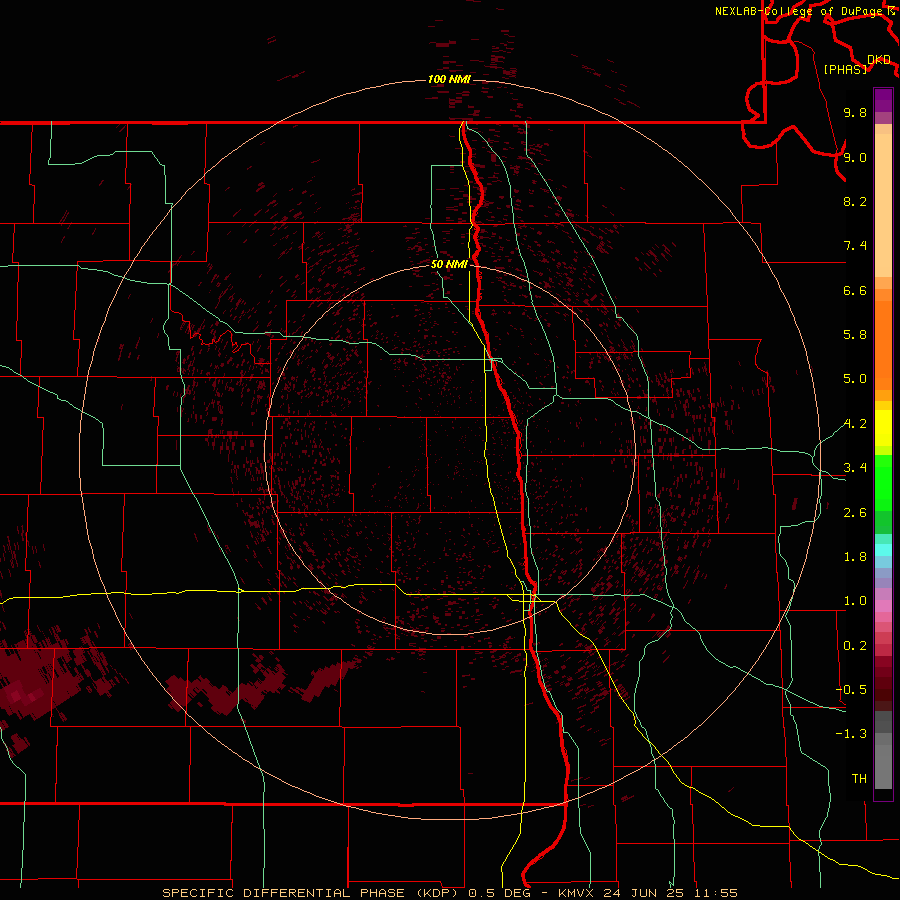This screenshot has height=900, width=900.
Task: Click the DKD label above the color scale
Action: point(878,60)
